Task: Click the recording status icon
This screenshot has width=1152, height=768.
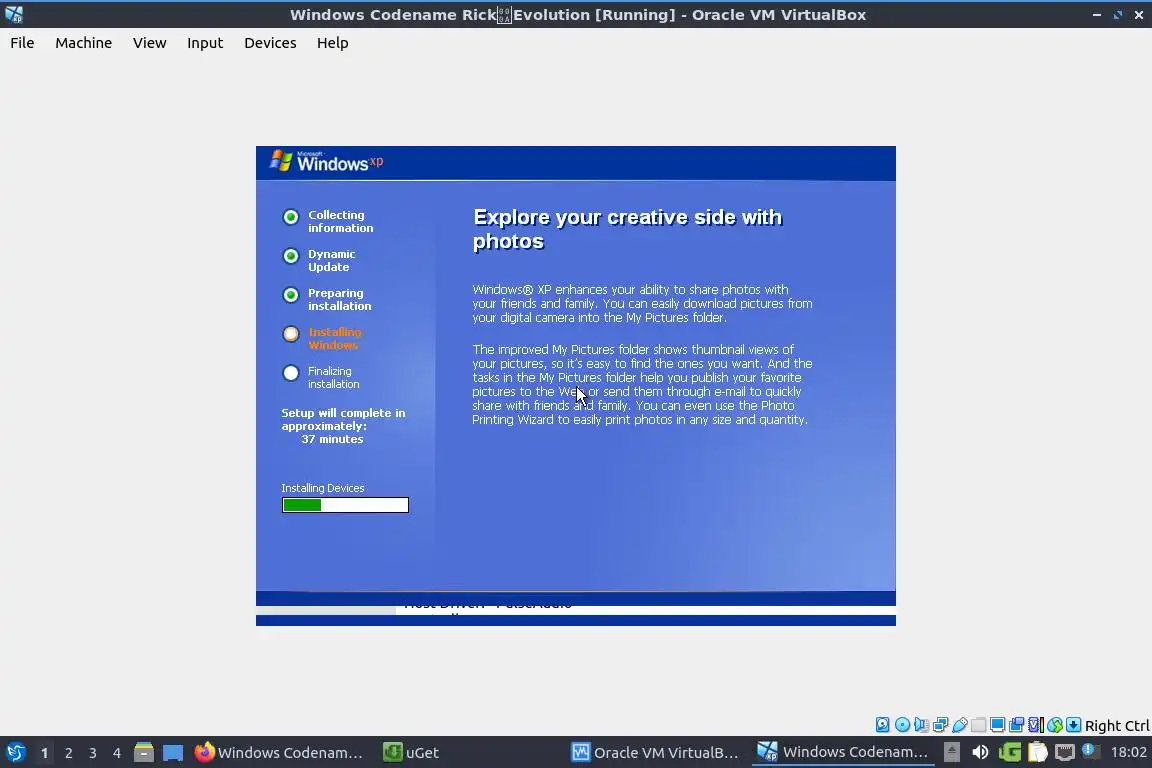Action: (1017, 725)
